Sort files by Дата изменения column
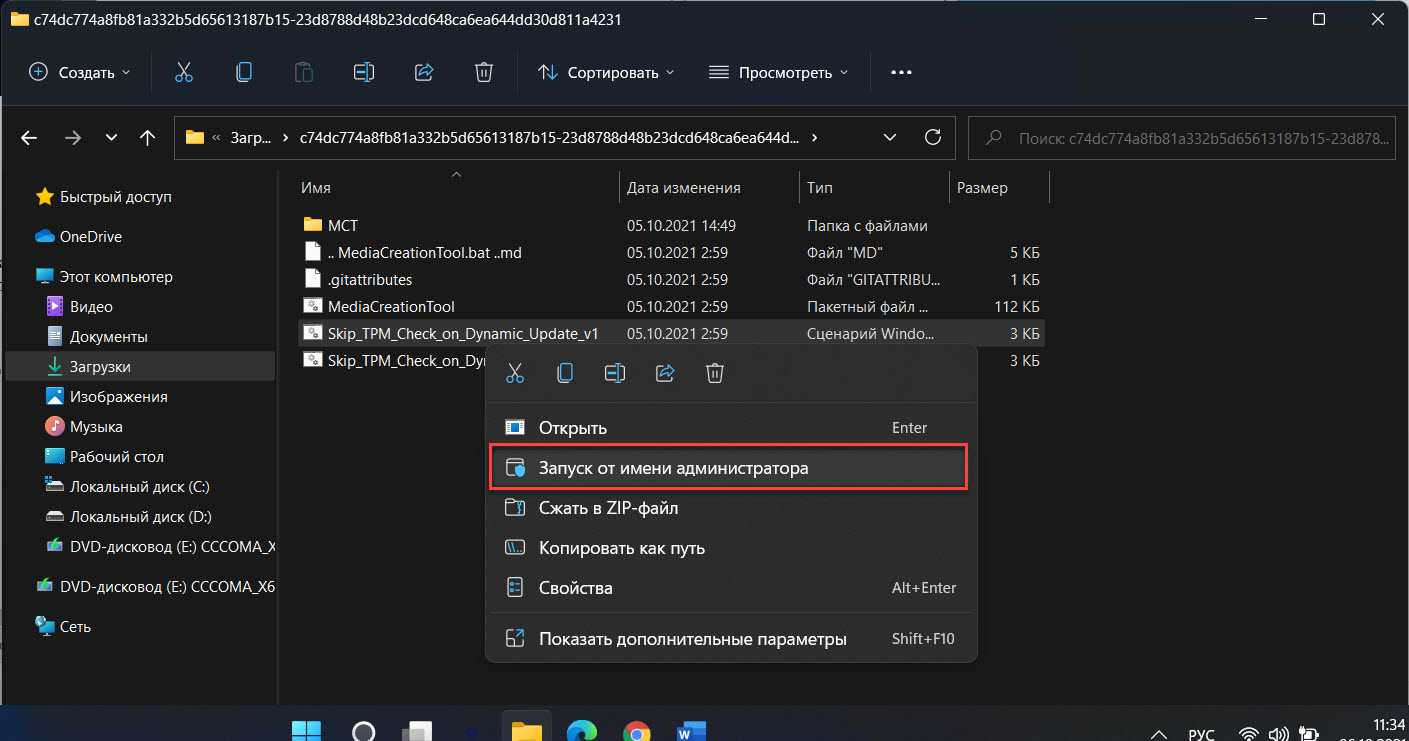This screenshot has width=1409, height=741. (683, 188)
